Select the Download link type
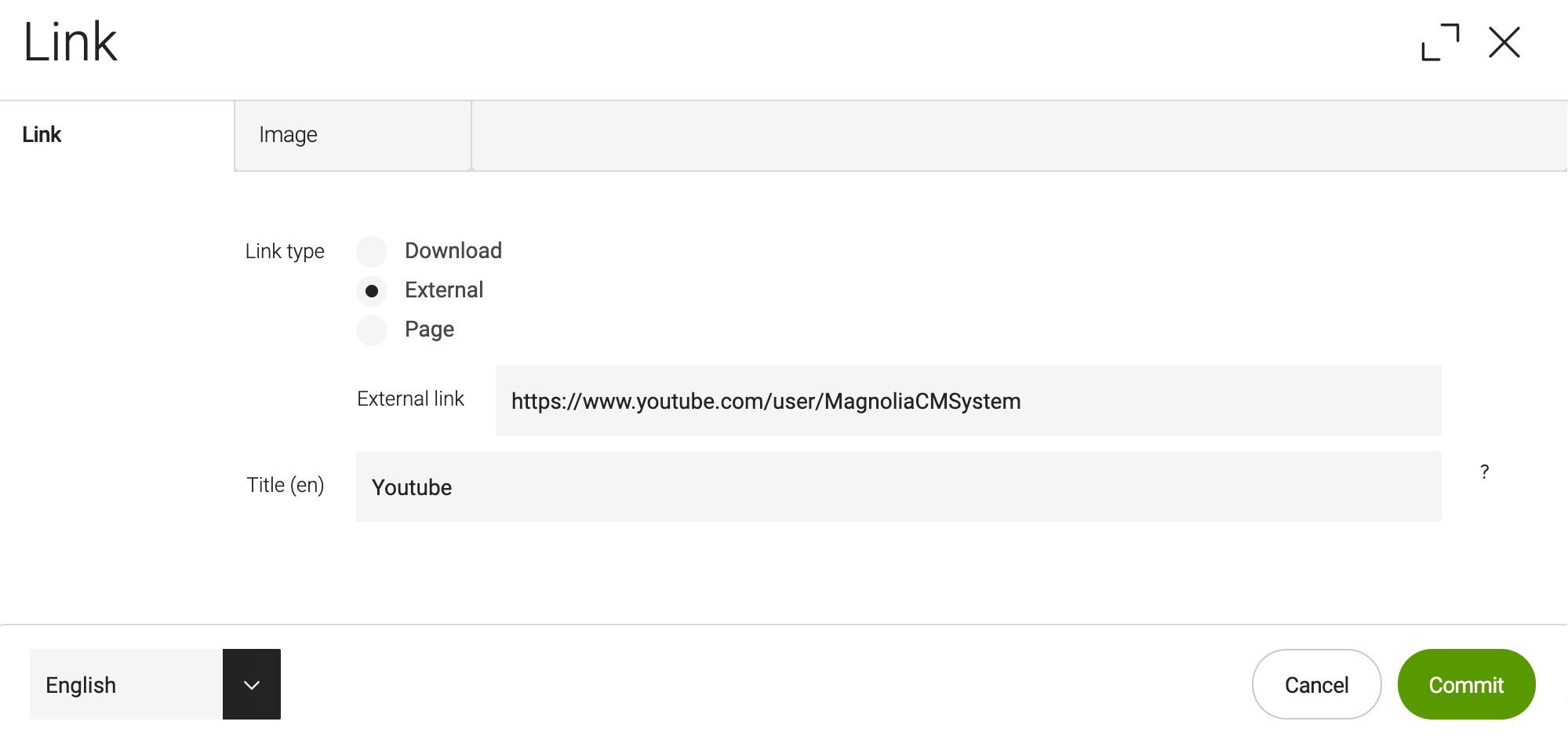1568x736 pixels. (371, 251)
